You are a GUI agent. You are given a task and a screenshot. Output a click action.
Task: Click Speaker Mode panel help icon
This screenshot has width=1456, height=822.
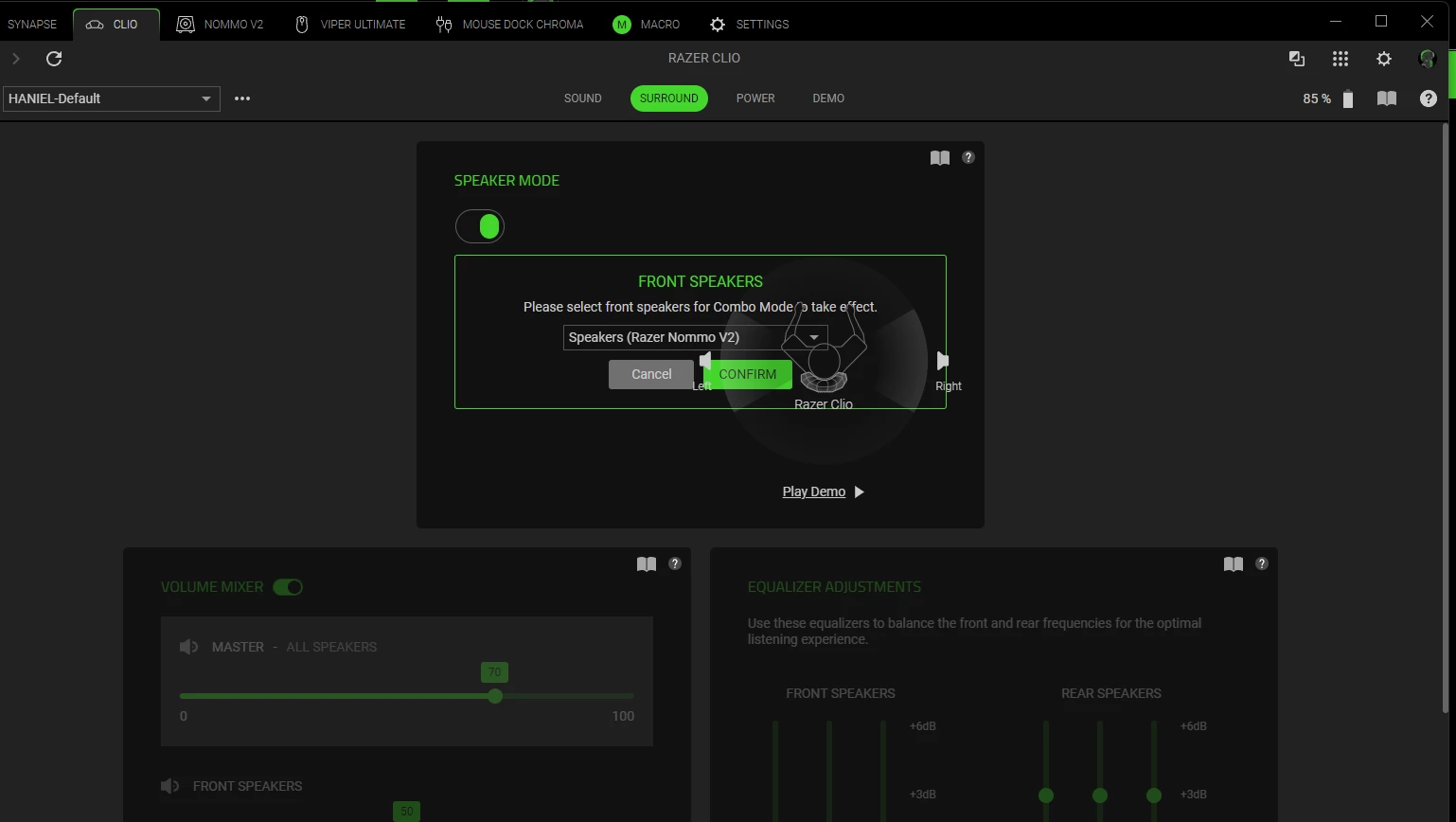click(x=968, y=157)
